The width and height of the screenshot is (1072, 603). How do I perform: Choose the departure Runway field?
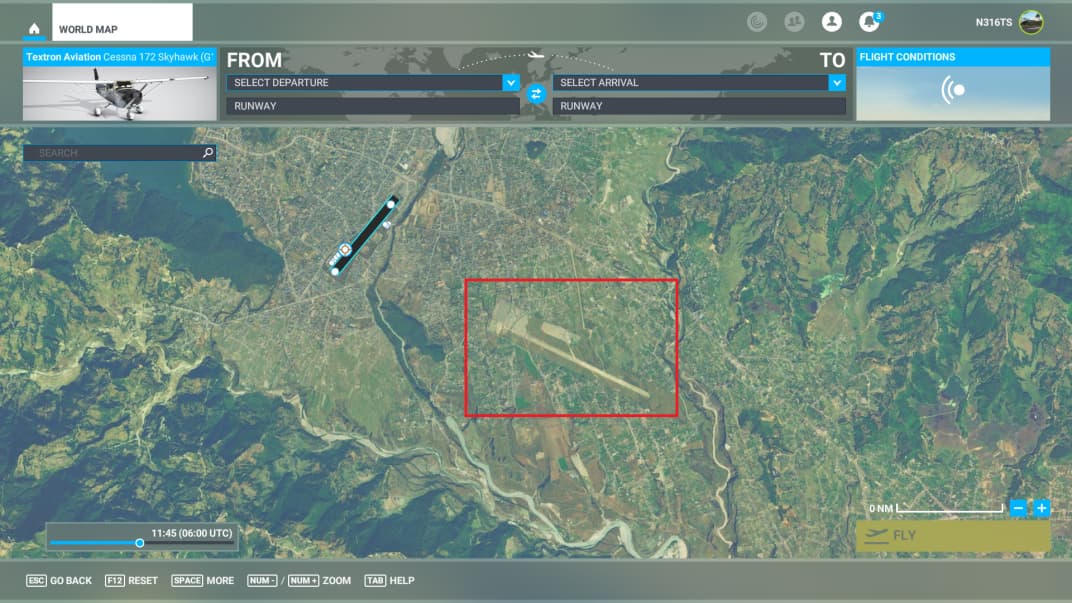(373, 106)
